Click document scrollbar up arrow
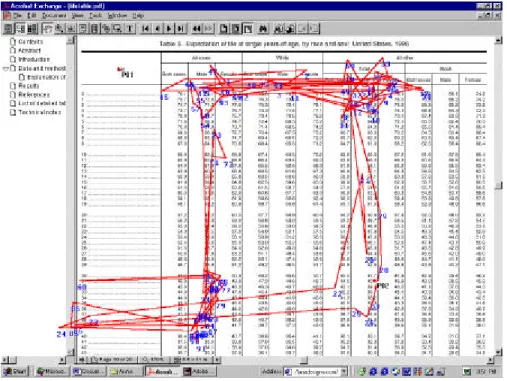 point(499,41)
